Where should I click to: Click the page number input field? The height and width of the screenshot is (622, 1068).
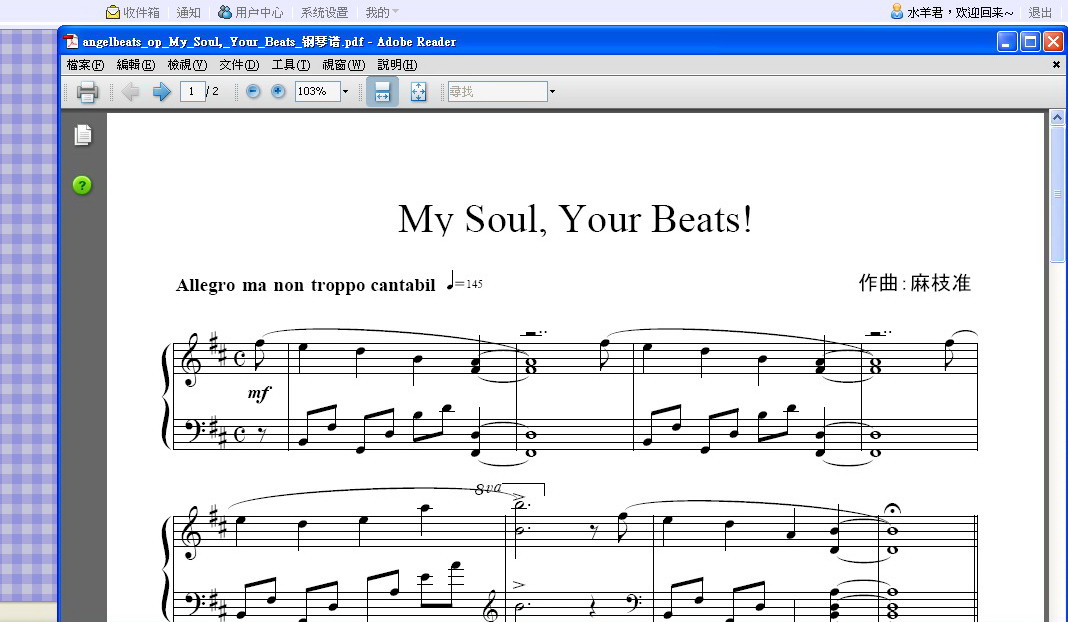(x=193, y=91)
